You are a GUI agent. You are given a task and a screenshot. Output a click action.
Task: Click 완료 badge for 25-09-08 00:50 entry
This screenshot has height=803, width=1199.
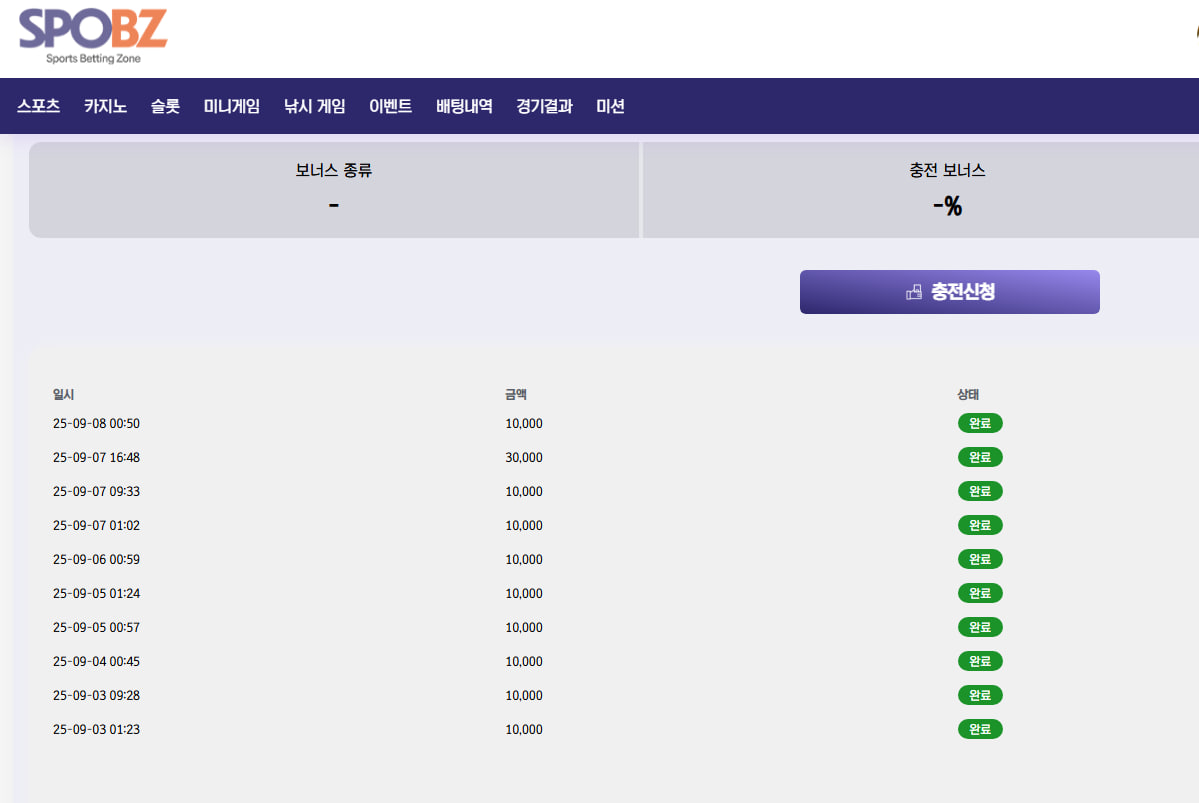[x=979, y=423]
